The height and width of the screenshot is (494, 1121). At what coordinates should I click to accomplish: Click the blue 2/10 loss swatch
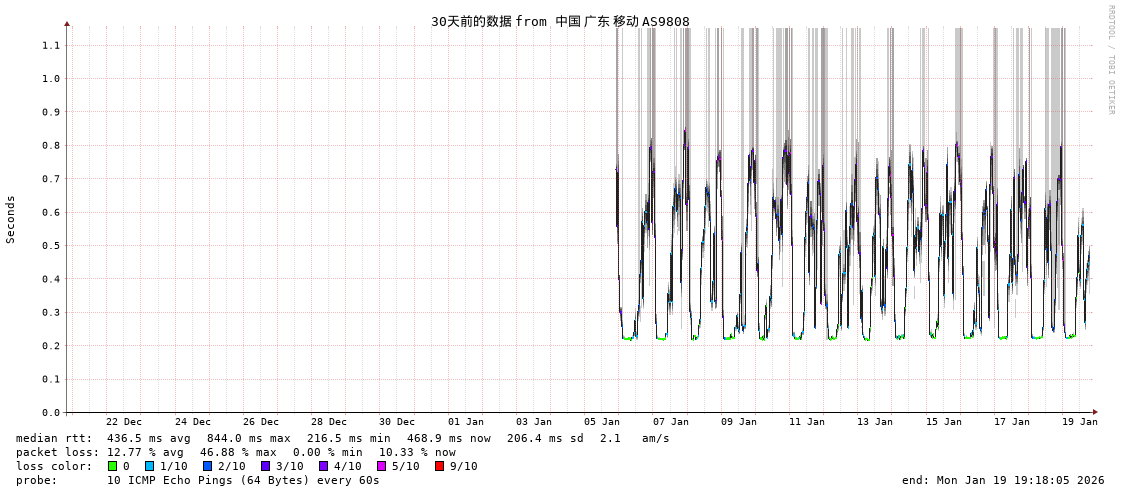(207, 466)
